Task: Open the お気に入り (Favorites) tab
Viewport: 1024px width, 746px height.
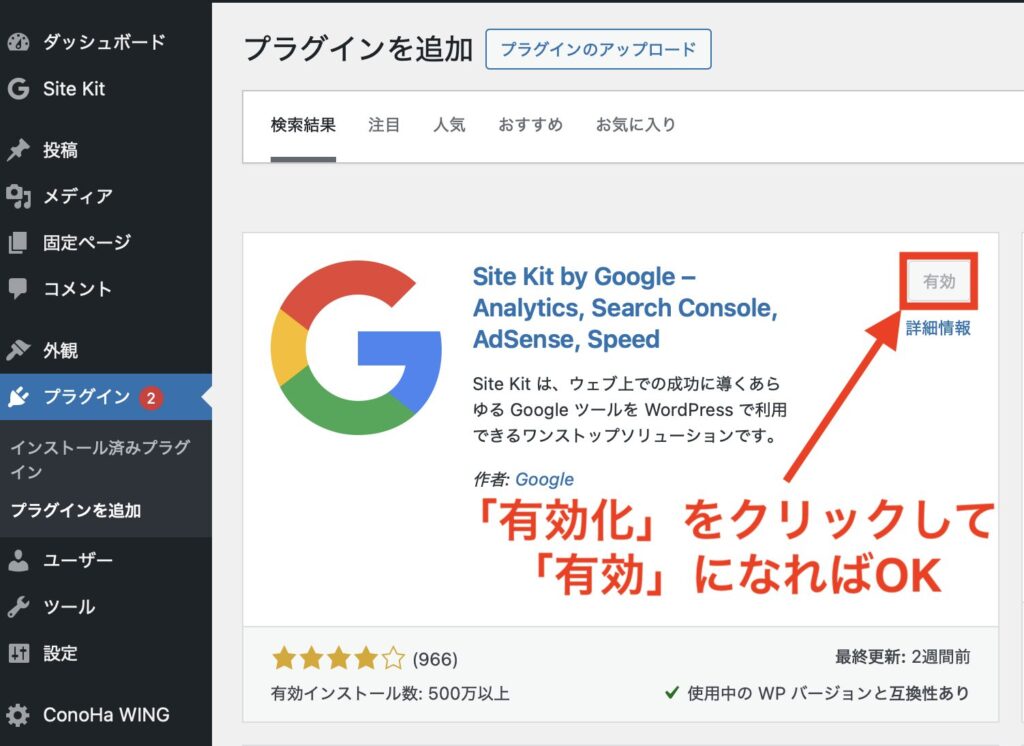Action: click(x=636, y=125)
